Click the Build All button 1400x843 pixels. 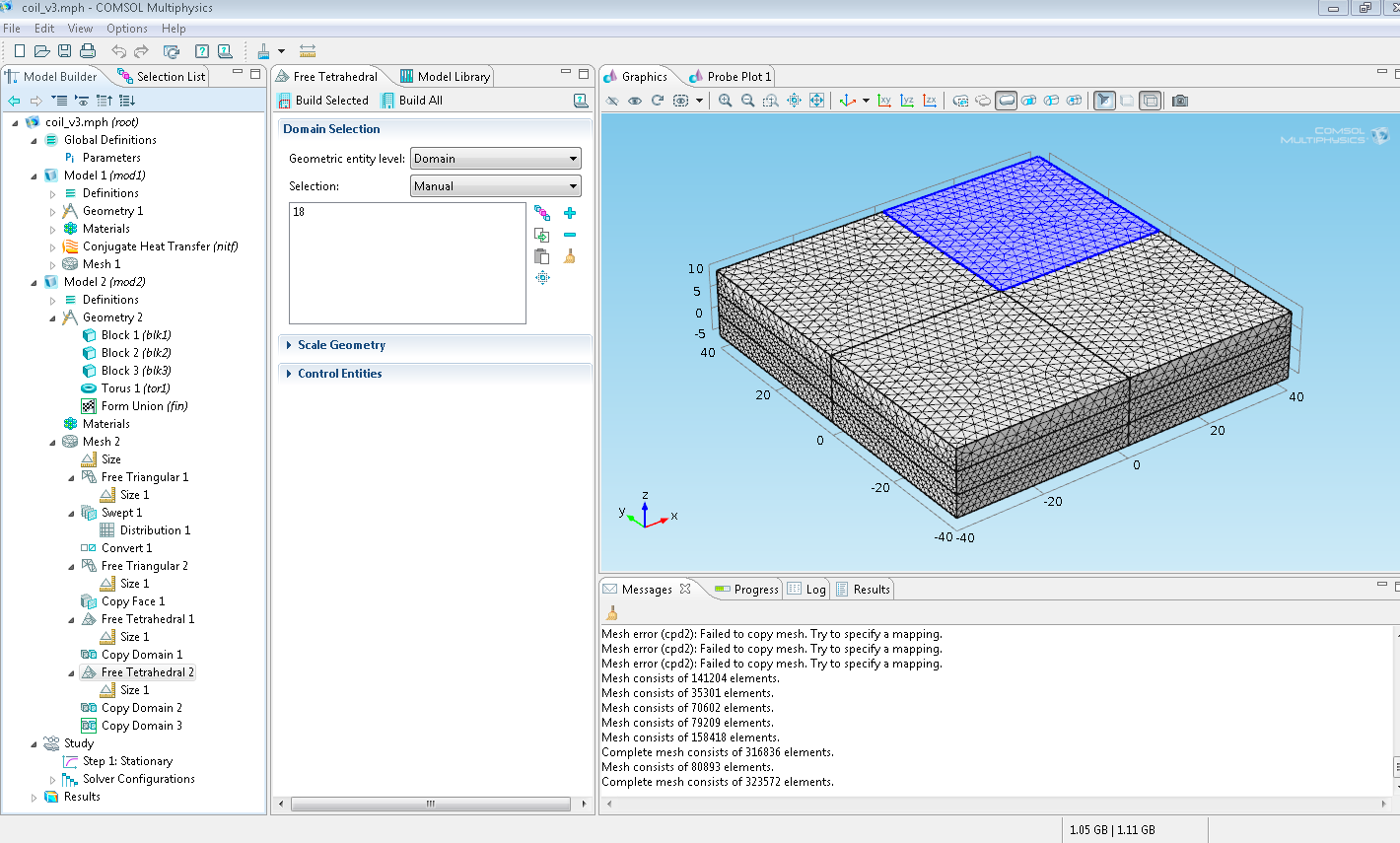(x=412, y=101)
